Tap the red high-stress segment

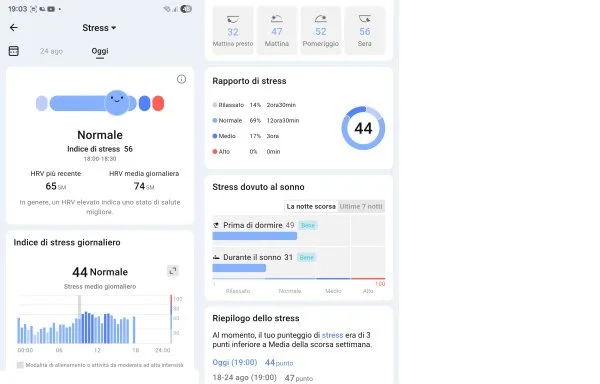pyautogui.click(x=158, y=103)
